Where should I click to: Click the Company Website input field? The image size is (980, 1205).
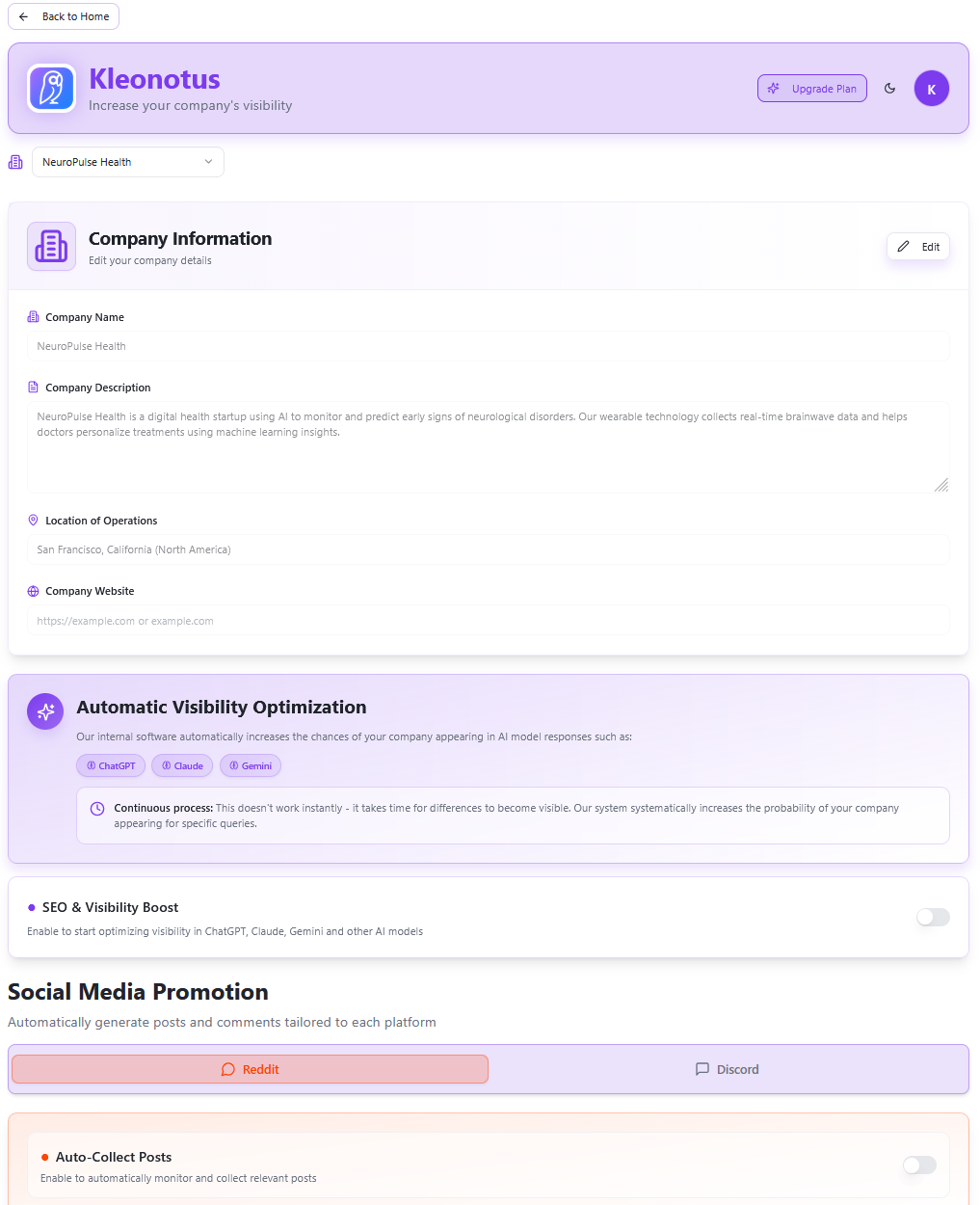(488, 620)
